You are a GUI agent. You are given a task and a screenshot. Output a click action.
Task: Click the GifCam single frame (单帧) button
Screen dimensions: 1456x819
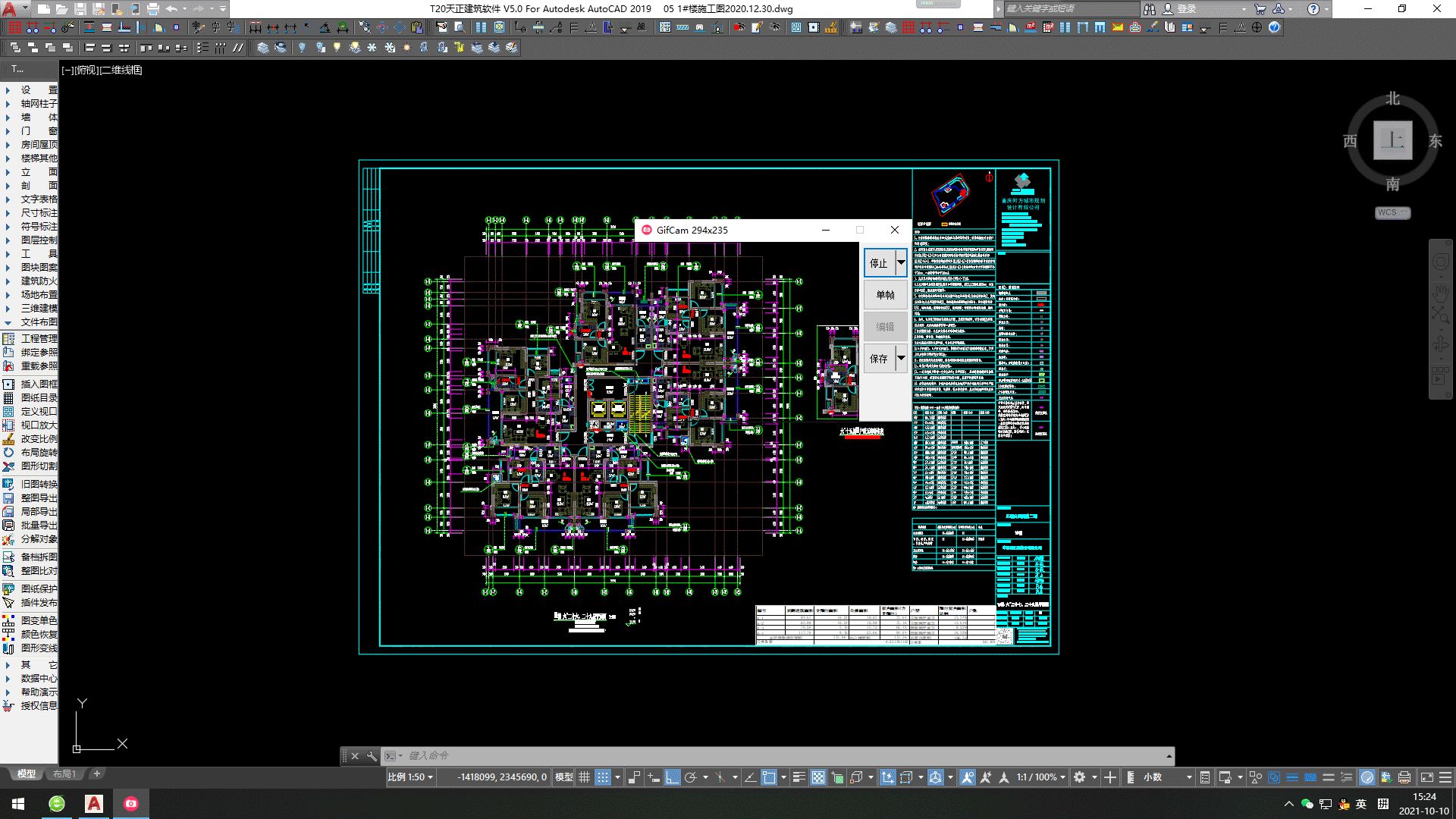(x=885, y=295)
